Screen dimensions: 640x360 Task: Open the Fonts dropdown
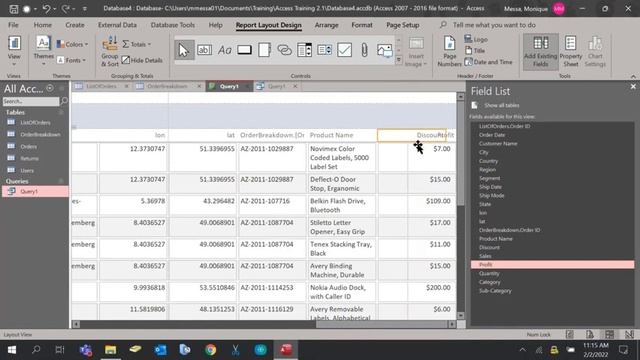(x=72, y=60)
